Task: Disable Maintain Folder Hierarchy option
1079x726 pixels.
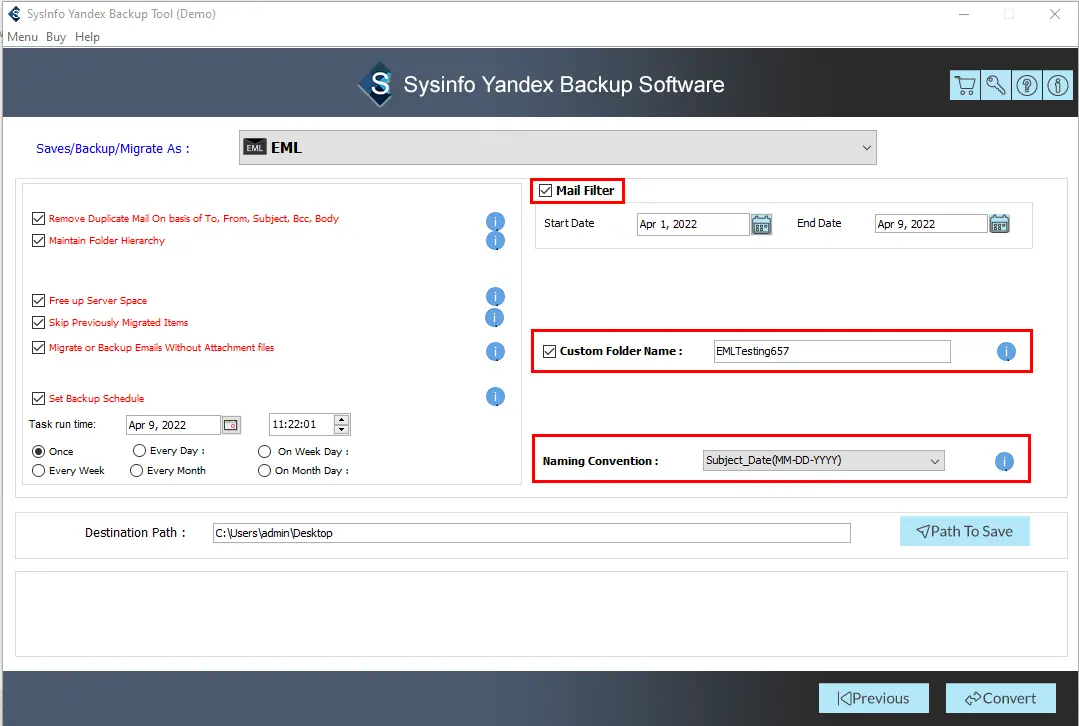Action: [x=38, y=241]
